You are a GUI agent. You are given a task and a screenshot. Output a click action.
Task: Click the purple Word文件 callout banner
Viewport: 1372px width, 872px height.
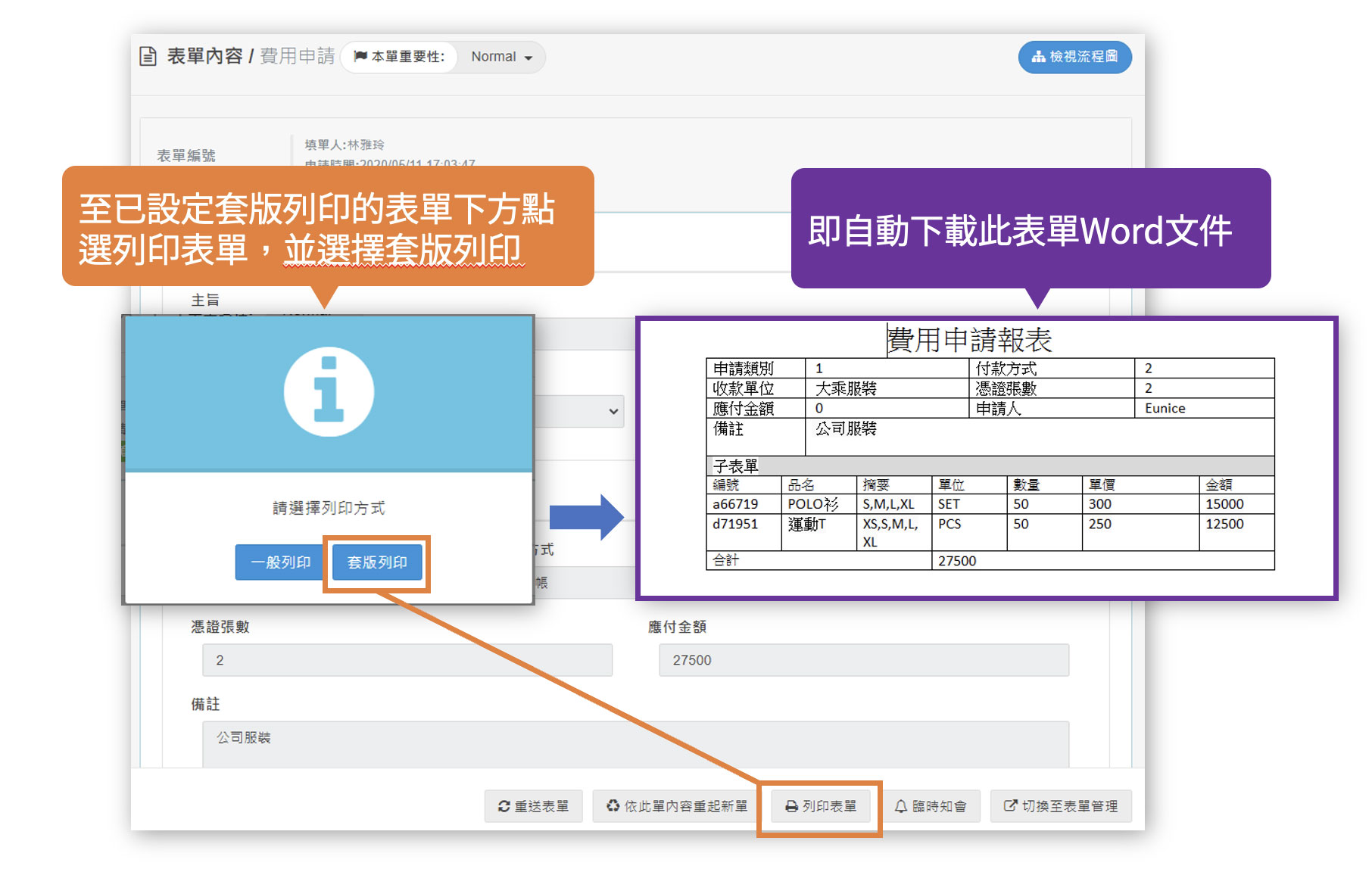click(1030, 229)
